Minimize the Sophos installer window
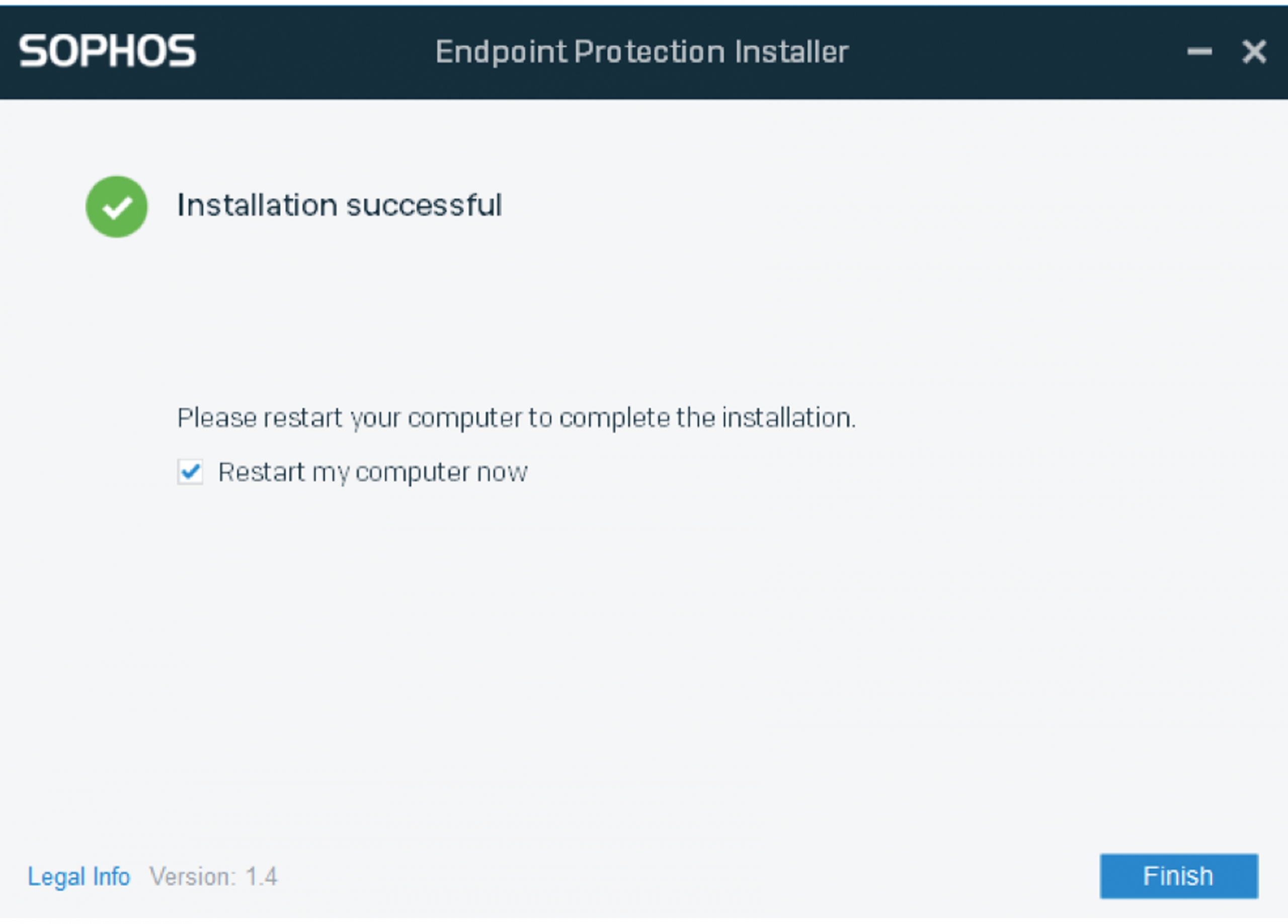This screenshot has width=1288, height=924. click(x=1199, y=52)
